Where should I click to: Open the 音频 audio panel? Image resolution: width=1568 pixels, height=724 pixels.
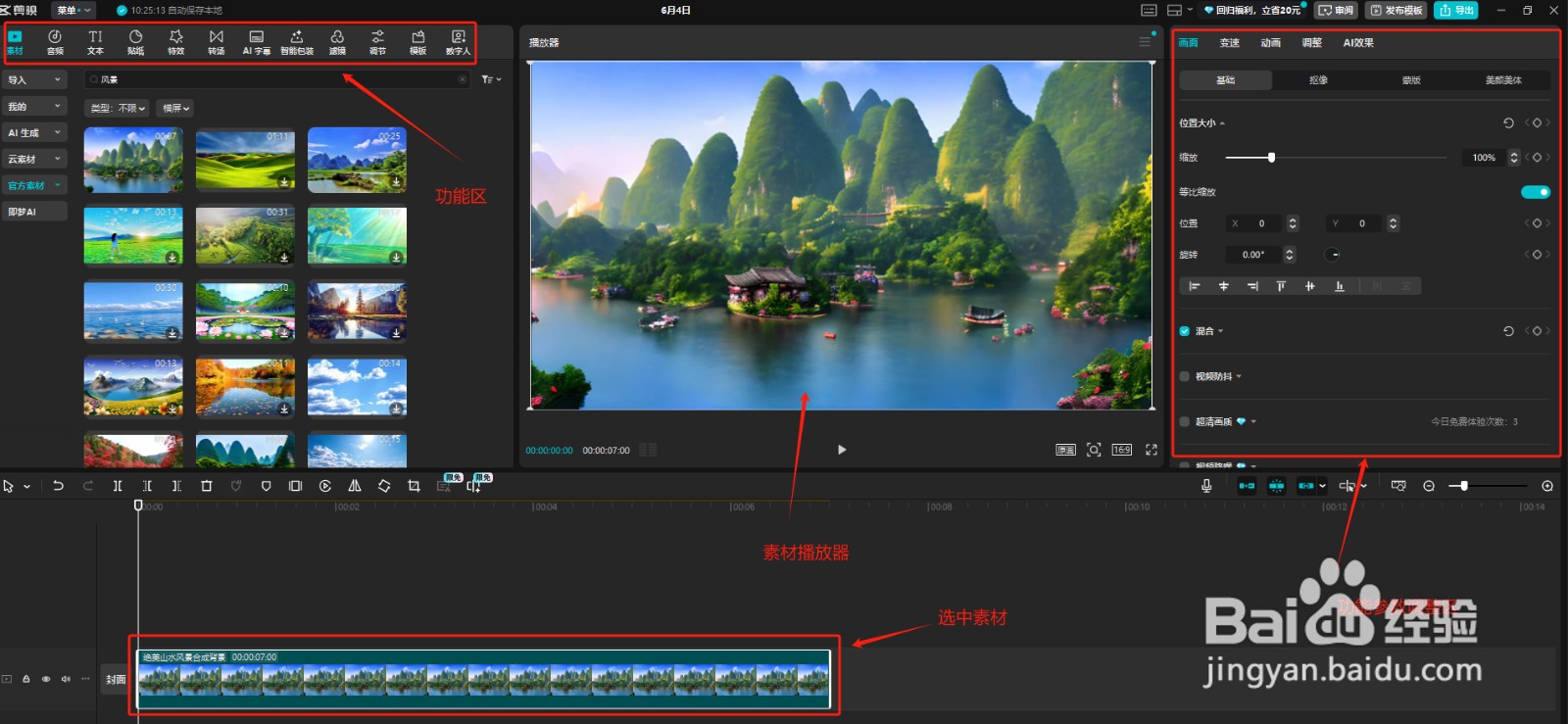[x=55, y=42]
